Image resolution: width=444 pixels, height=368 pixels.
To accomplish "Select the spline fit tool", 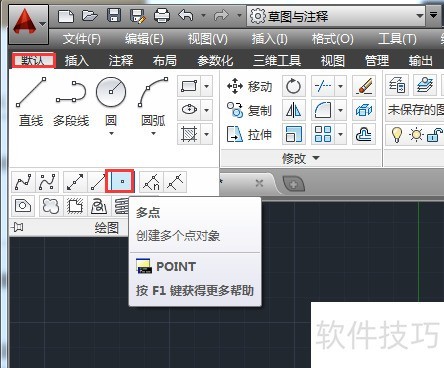I will pyautogui.click(x=23, y=182).
